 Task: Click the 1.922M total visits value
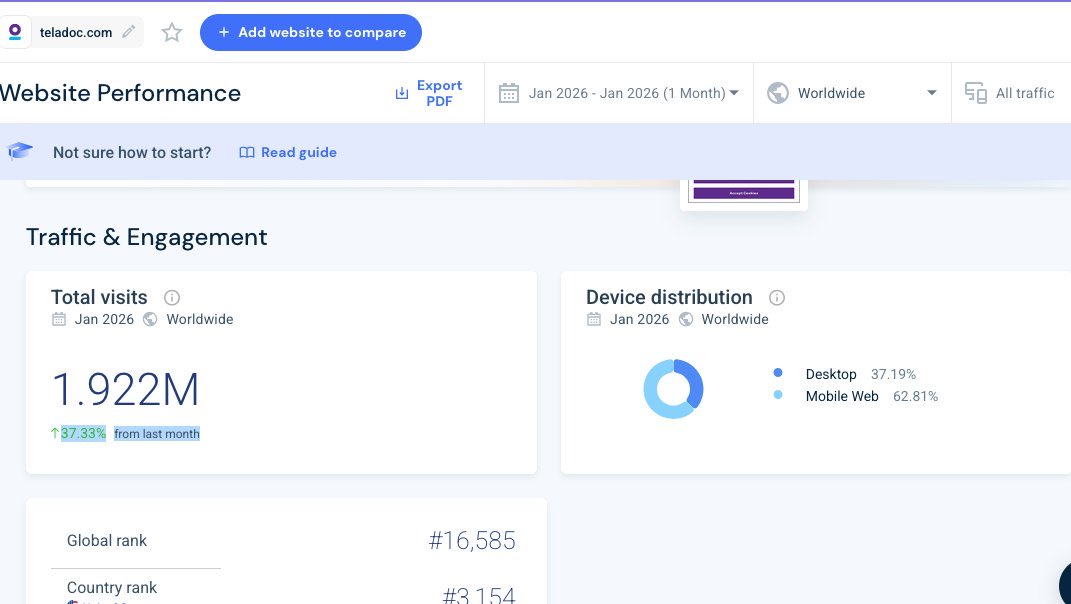tap(126, 390)
